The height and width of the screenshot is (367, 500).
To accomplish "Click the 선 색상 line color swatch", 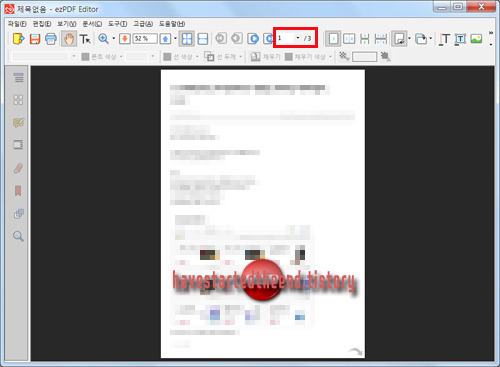I will click(x=167, y=57).
